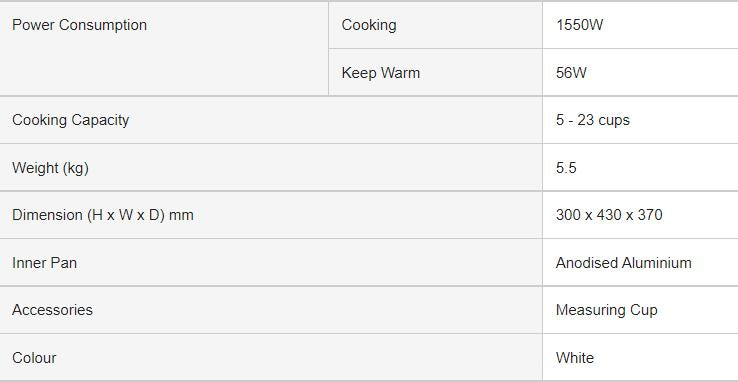
Task: Click the 5 - 23 cups value
Action: [593, 120]
